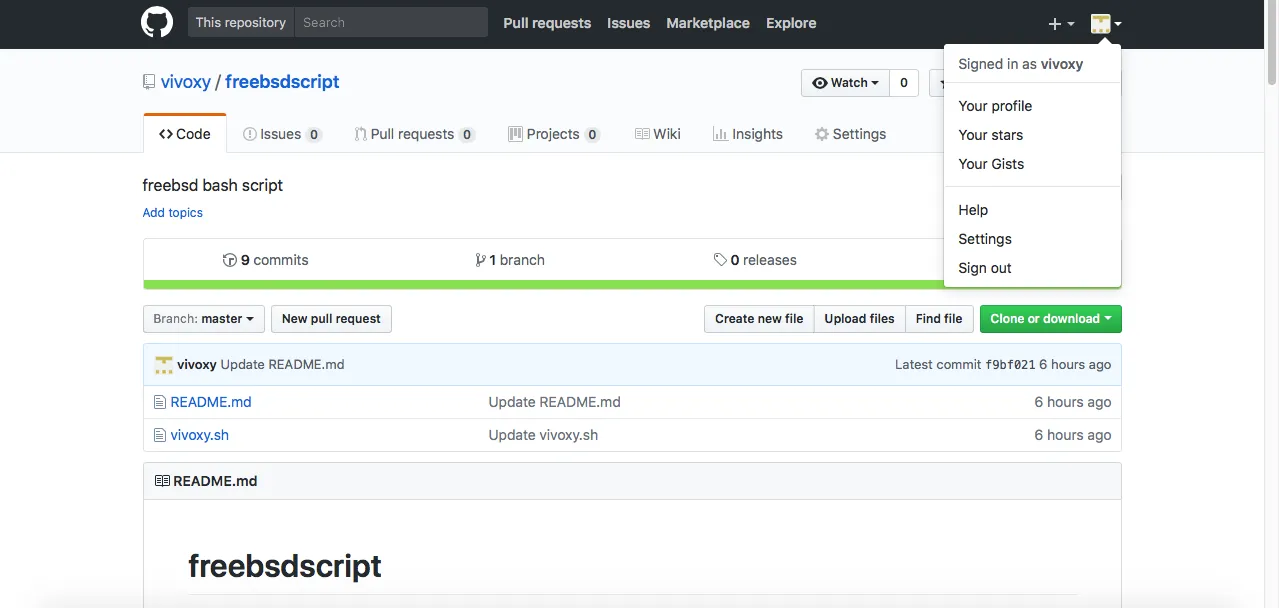Click Create new file button
Screen dimensions: 1279x608
click(x=759, y=319)
